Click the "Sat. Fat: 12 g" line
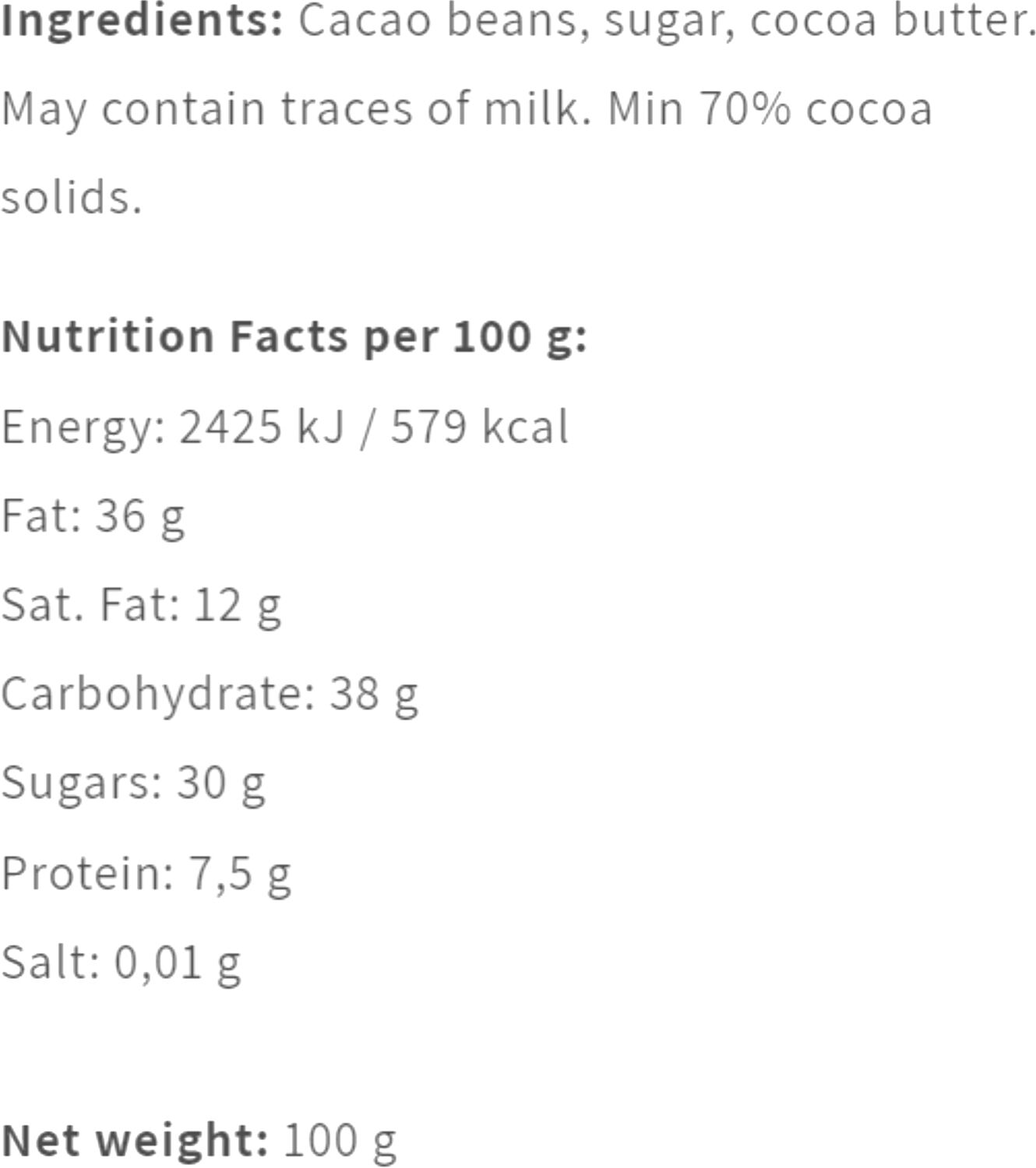The width and height of the screenshot is (1036, 1168). click(x=141, y=605)
